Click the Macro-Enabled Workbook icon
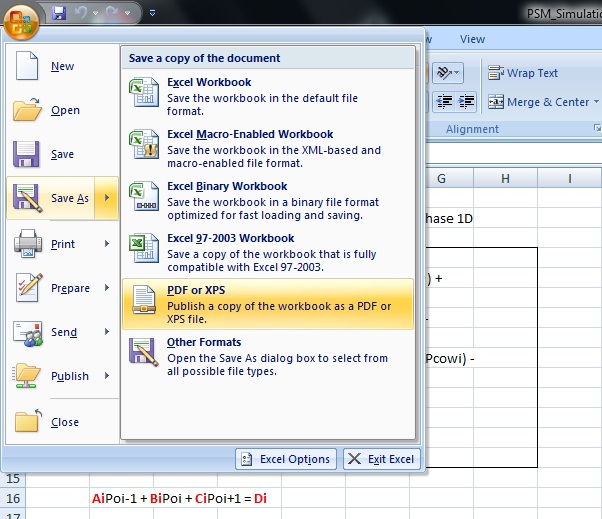The image size is (602, 519). [144, 144]
